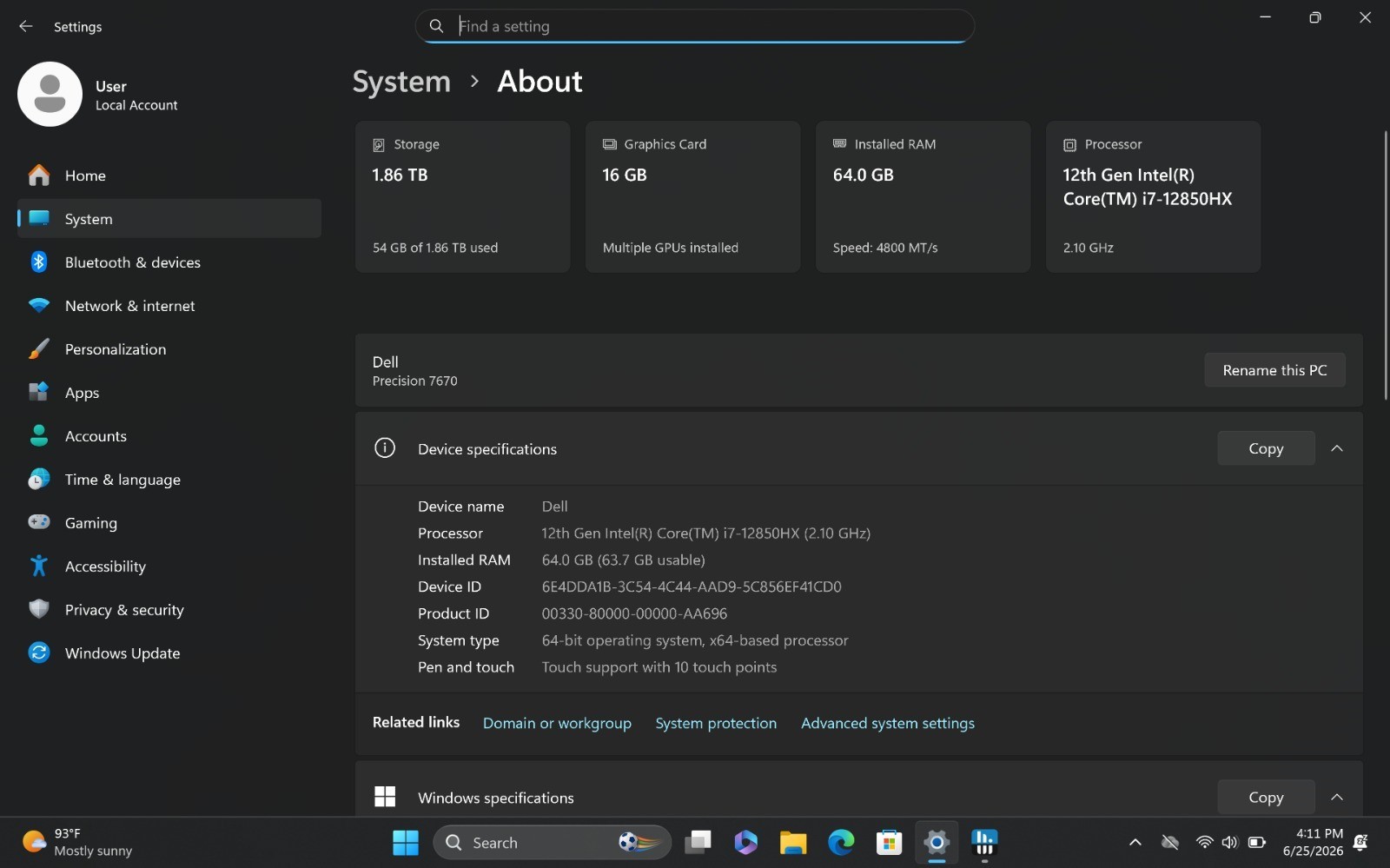Open the Storage card showing 1.86 TB

click(x=462, y=196)
